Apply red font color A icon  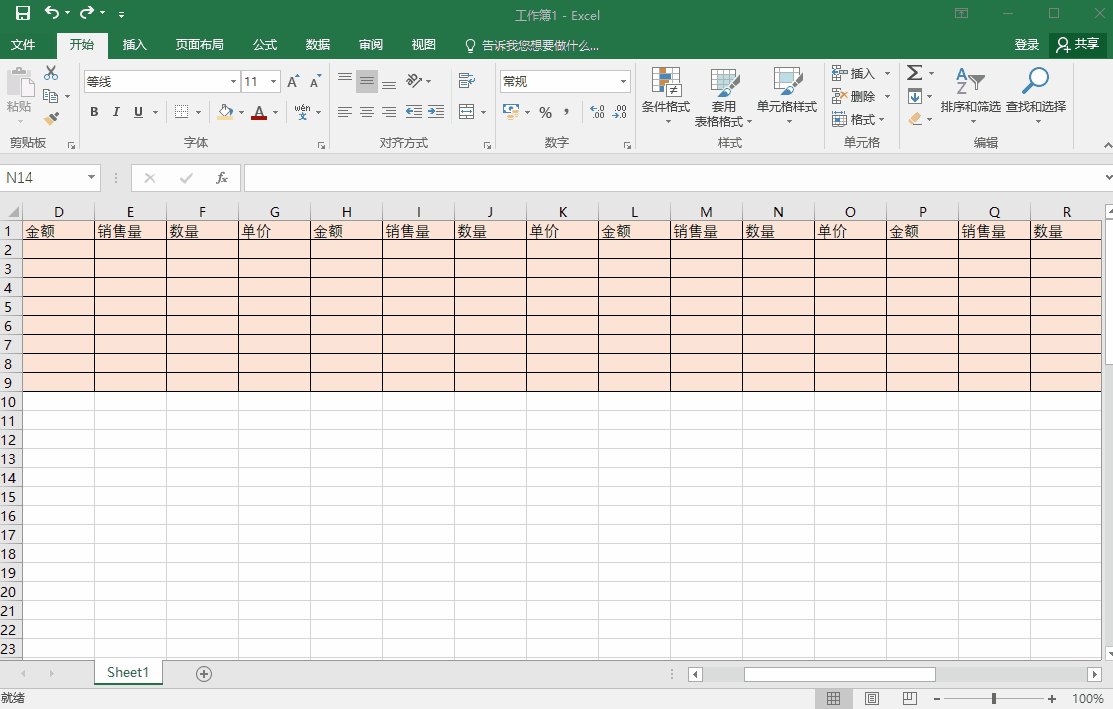(x=259, y=112)
